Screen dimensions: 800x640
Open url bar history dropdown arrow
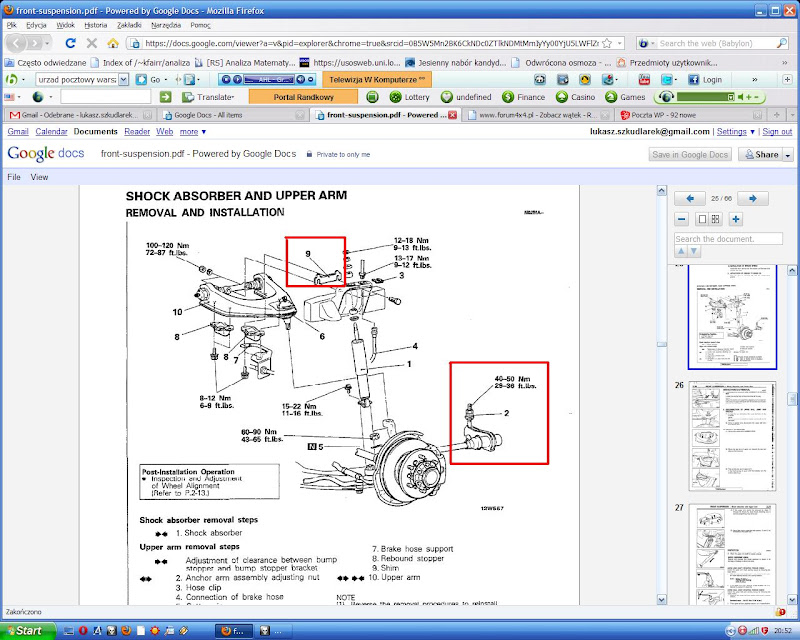(x=620, y=43)
